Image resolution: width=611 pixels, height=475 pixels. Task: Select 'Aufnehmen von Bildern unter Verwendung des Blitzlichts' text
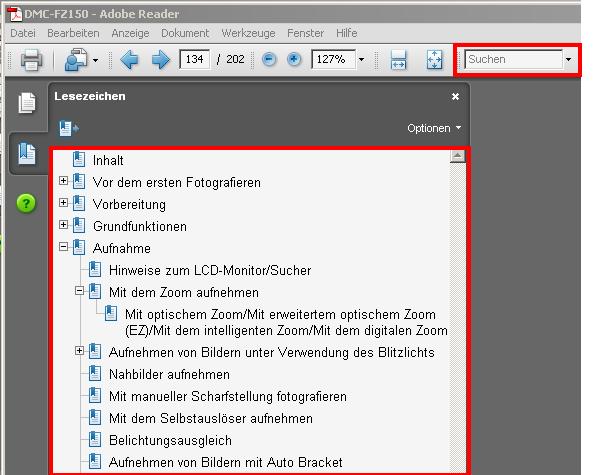[272, 352]
